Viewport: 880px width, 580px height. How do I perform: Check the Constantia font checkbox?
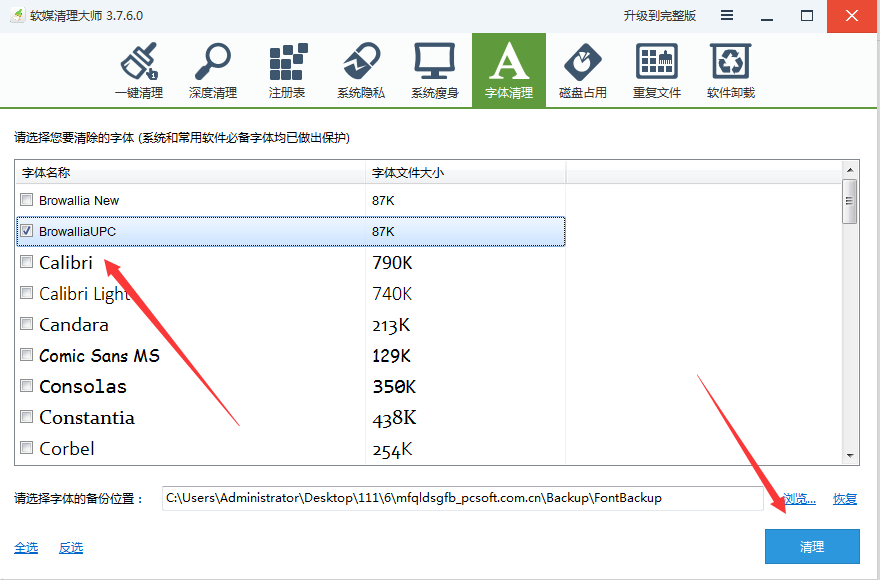pos(26,416)
